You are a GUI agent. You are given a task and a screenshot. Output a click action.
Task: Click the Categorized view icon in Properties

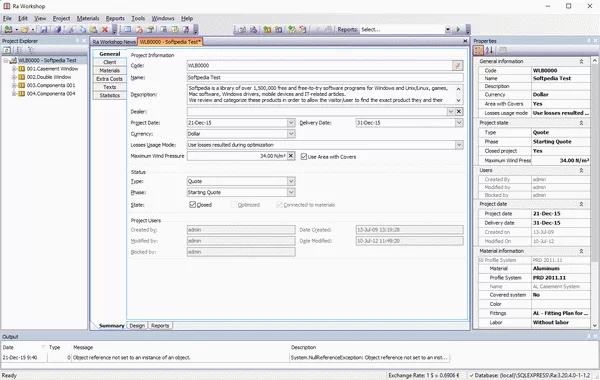(478, 50)
